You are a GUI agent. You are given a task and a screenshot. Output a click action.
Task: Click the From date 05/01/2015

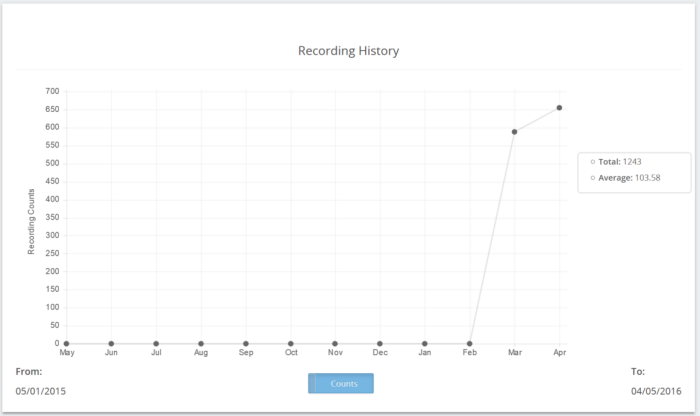pos(41,391)
